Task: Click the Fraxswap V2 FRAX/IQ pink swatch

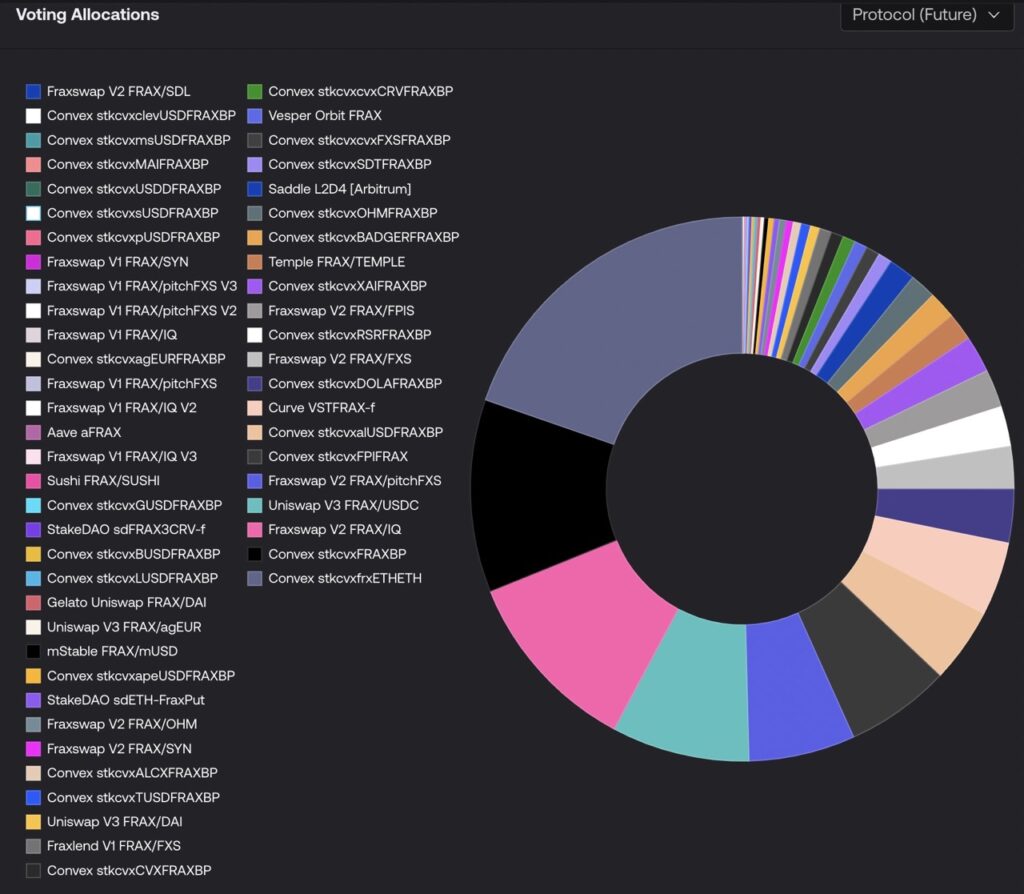Action: click(x=255, y=530)
